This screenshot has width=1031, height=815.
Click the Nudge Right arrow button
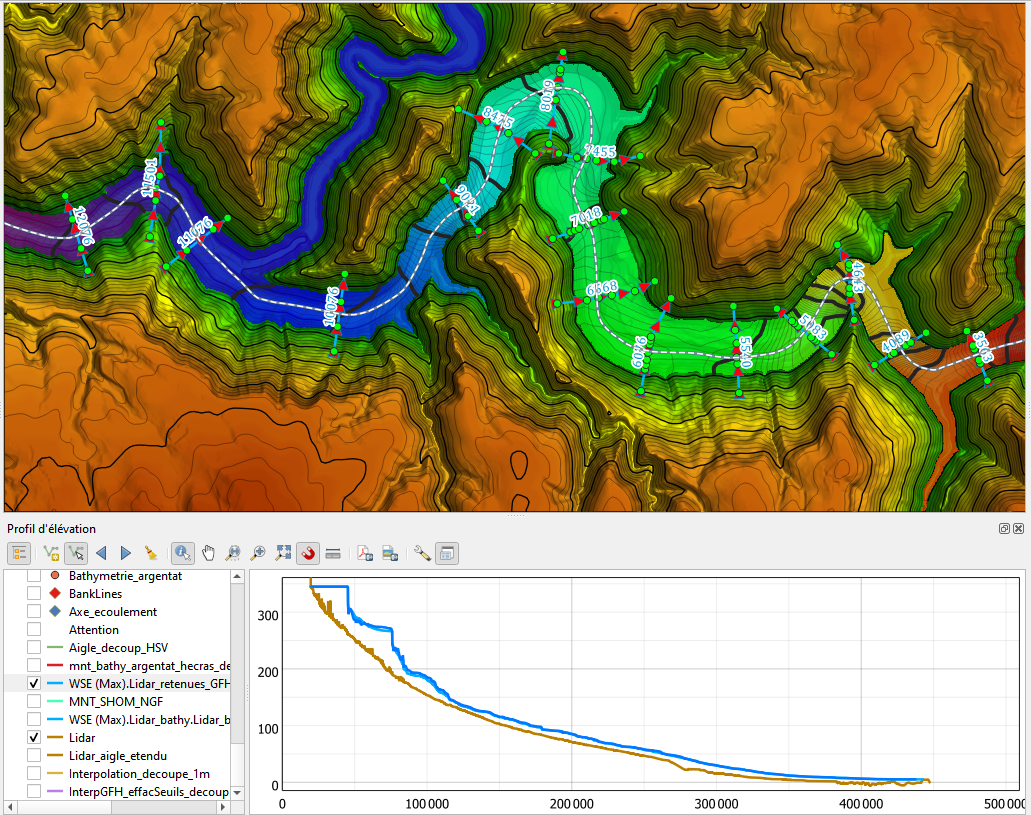coord(124,553)
